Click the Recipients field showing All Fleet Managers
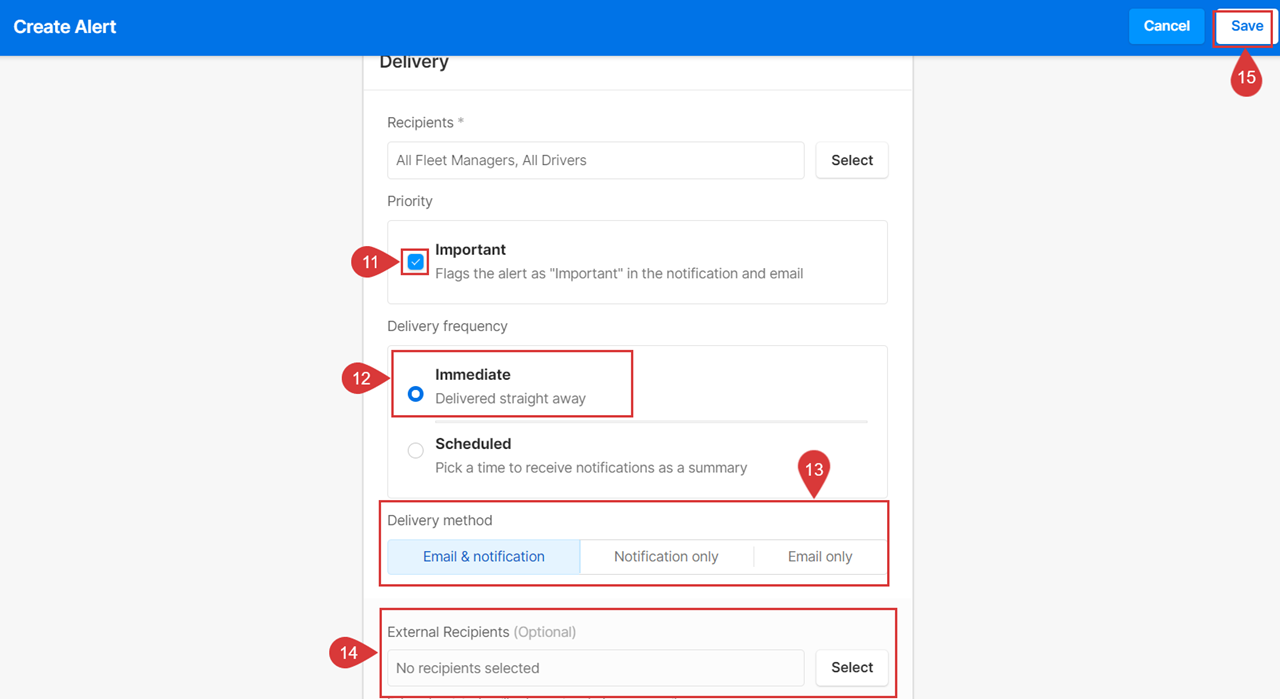The image size is (1280, 699). point(595,160)
